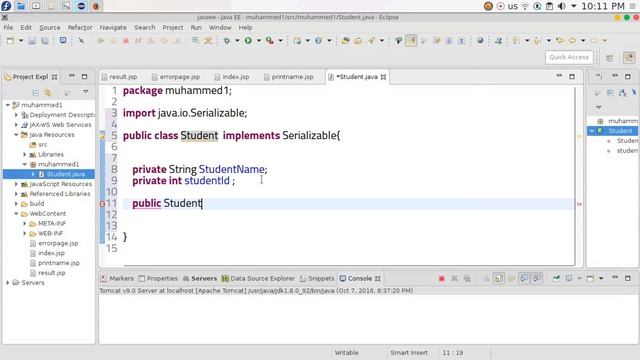Click the Save All toolbar icon
This screenshot has height=360, width=640.
44,40
